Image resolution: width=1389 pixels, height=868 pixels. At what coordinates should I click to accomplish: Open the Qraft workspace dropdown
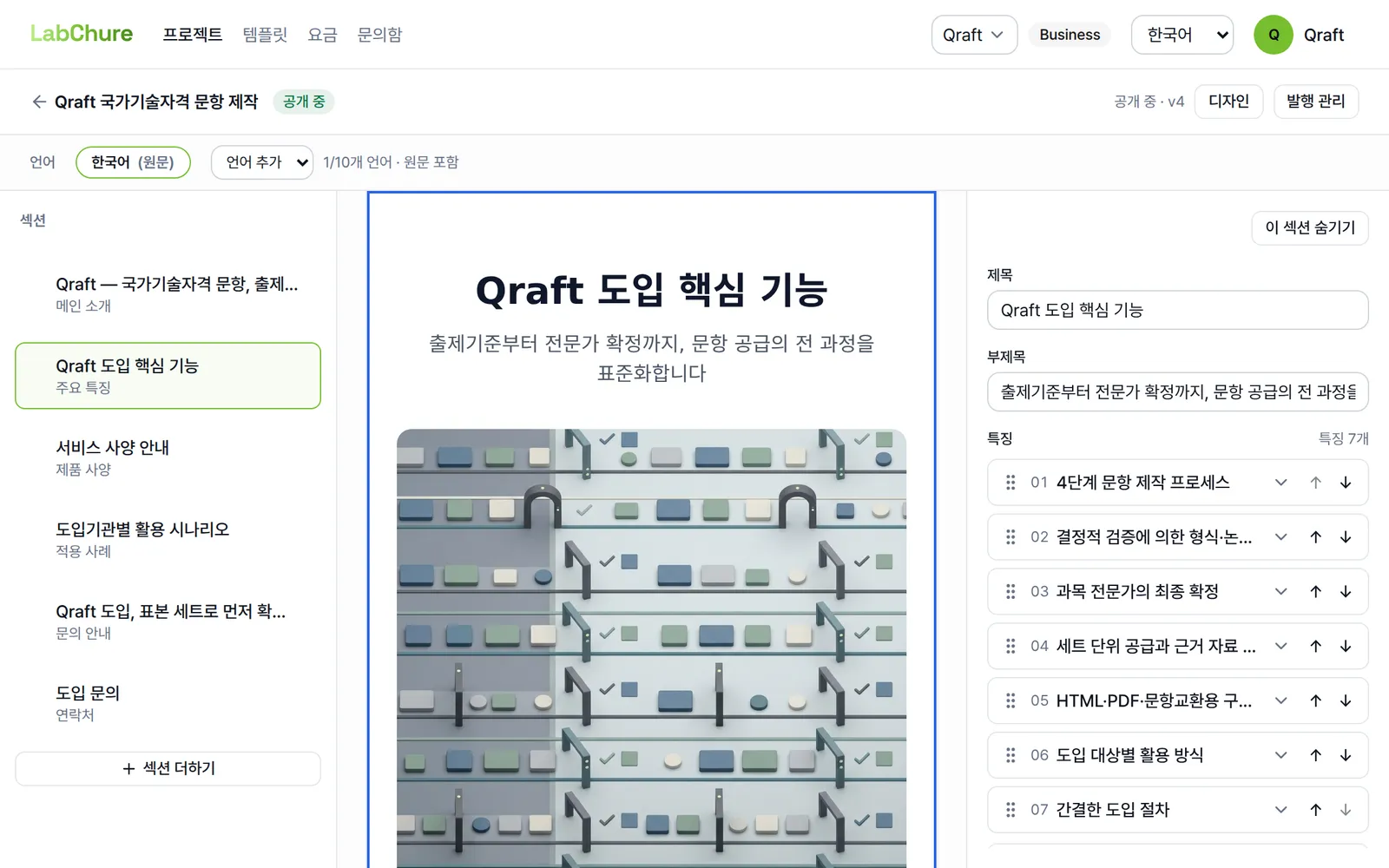point(974,35)
